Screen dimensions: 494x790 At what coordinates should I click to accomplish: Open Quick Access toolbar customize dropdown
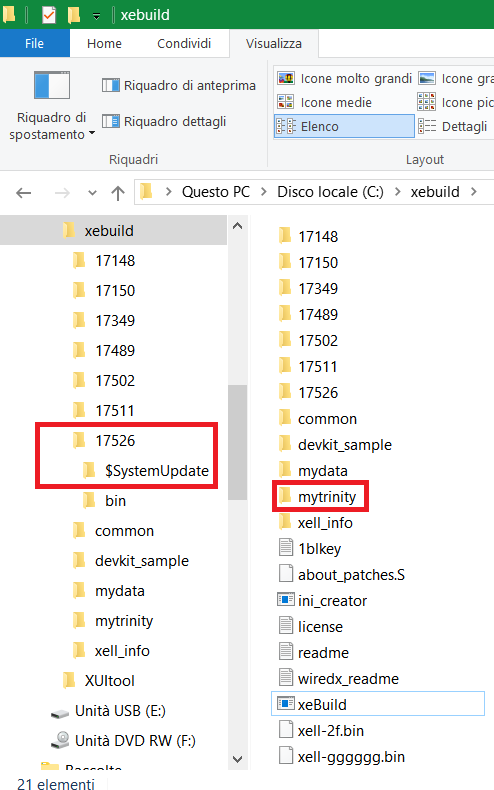[x=96, y=16]
